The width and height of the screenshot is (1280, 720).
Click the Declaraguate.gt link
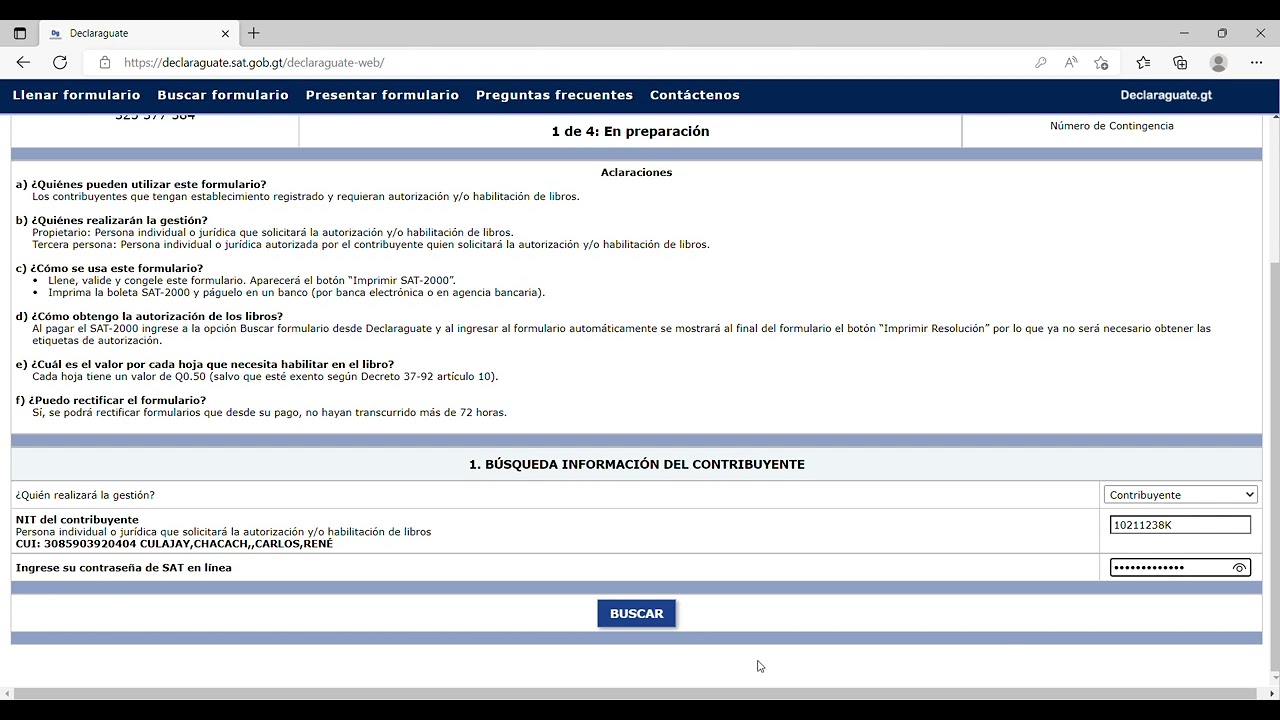[1166, 95]
